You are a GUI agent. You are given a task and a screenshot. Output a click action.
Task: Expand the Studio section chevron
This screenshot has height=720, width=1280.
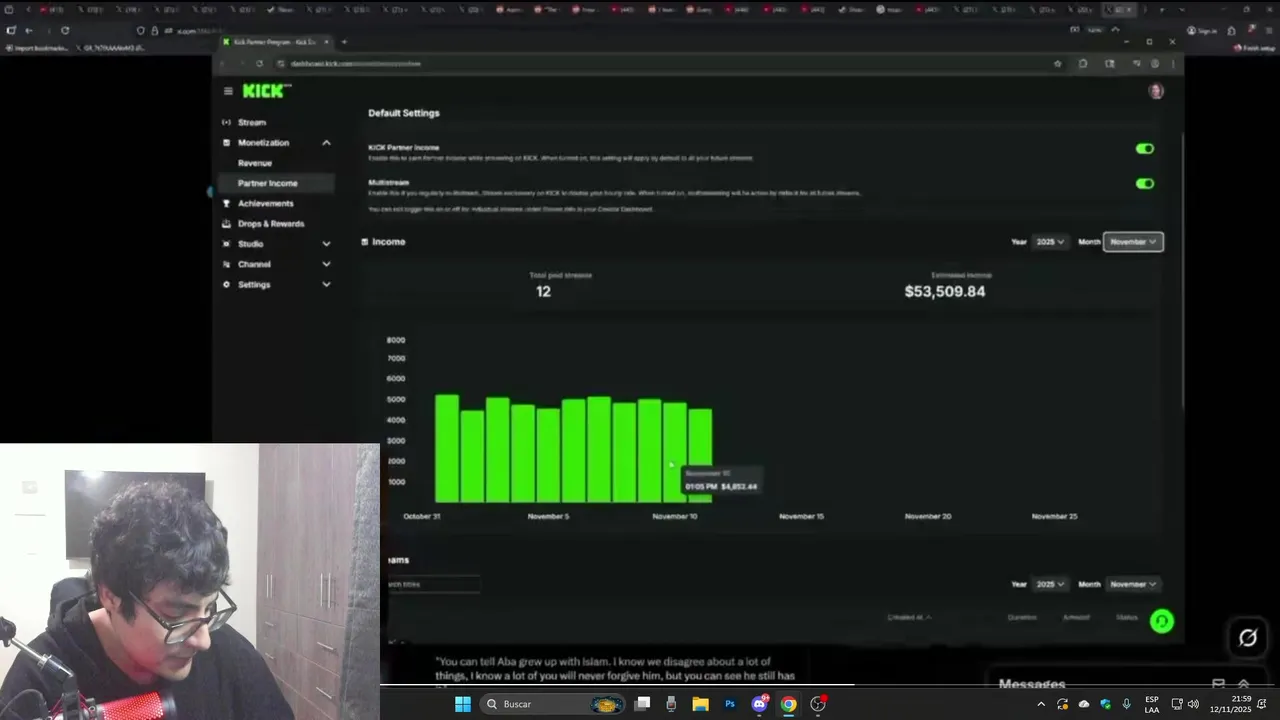pos(326,244)
